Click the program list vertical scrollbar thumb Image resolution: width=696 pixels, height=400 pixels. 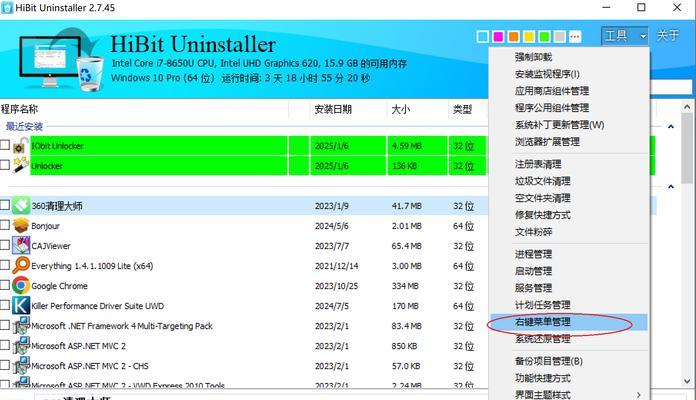(x=687, y=149)
